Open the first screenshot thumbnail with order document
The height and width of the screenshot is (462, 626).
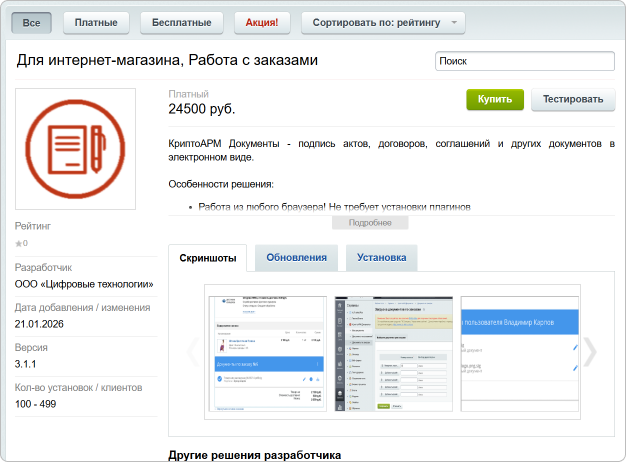[267, 354]
